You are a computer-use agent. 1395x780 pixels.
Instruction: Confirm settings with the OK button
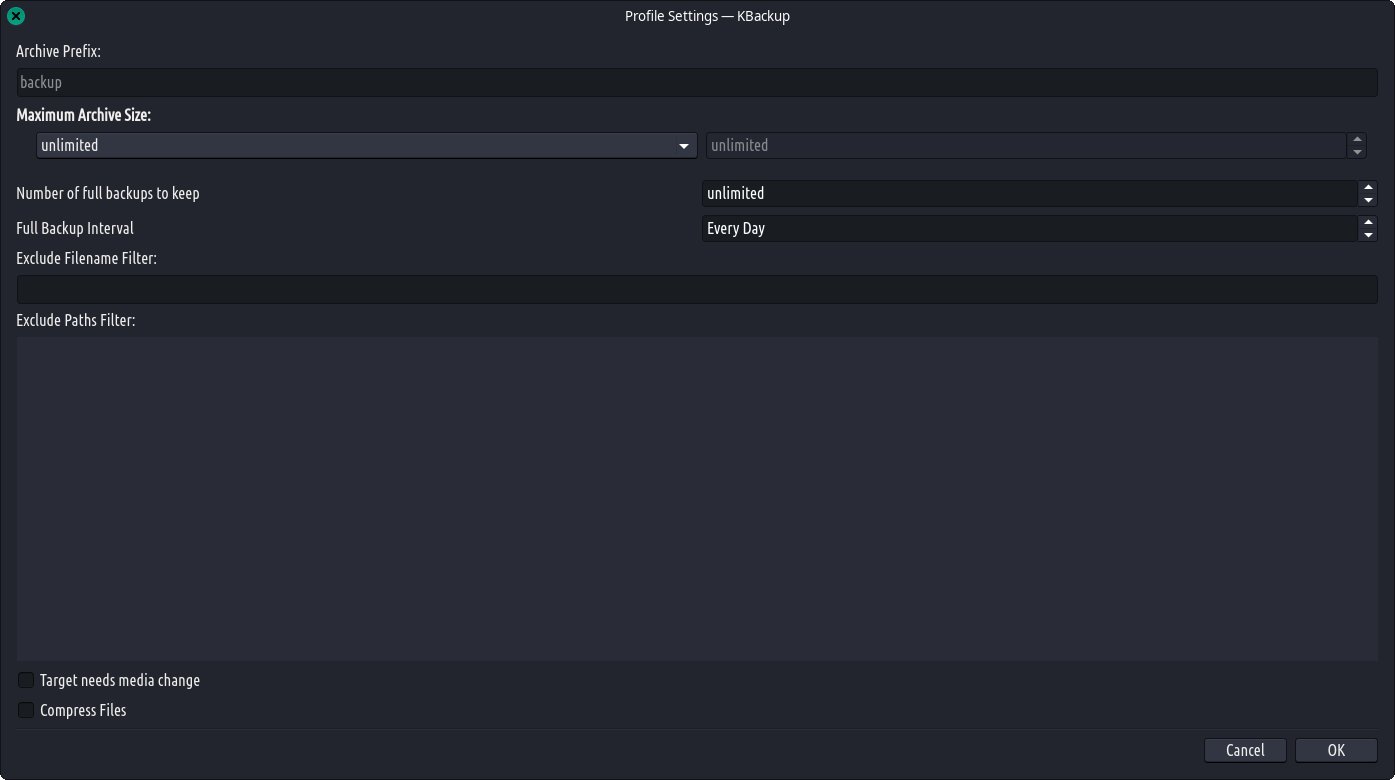click(x=1336, y=750)
